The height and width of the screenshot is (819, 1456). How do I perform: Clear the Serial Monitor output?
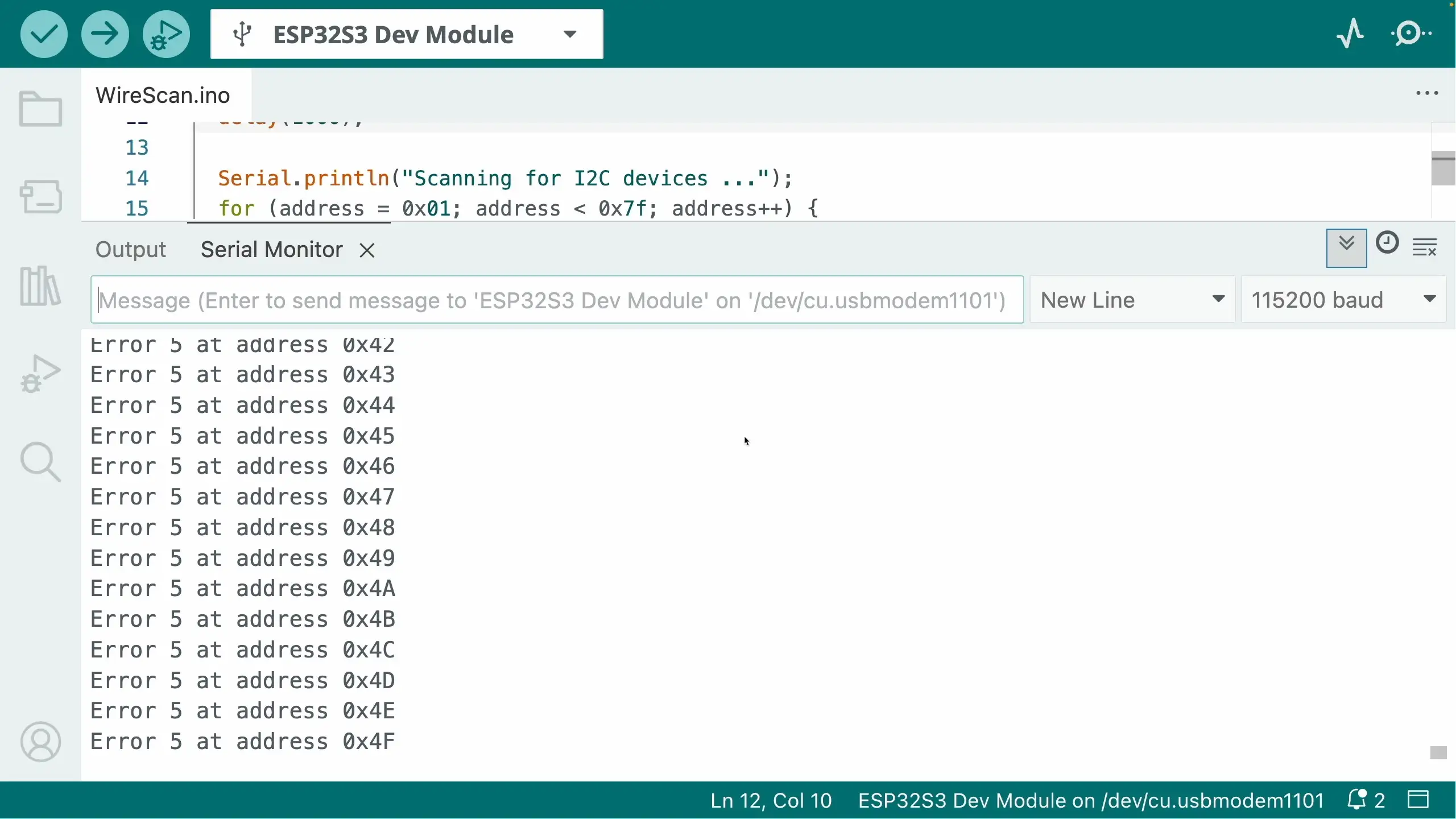click(x=1425, y=246)
